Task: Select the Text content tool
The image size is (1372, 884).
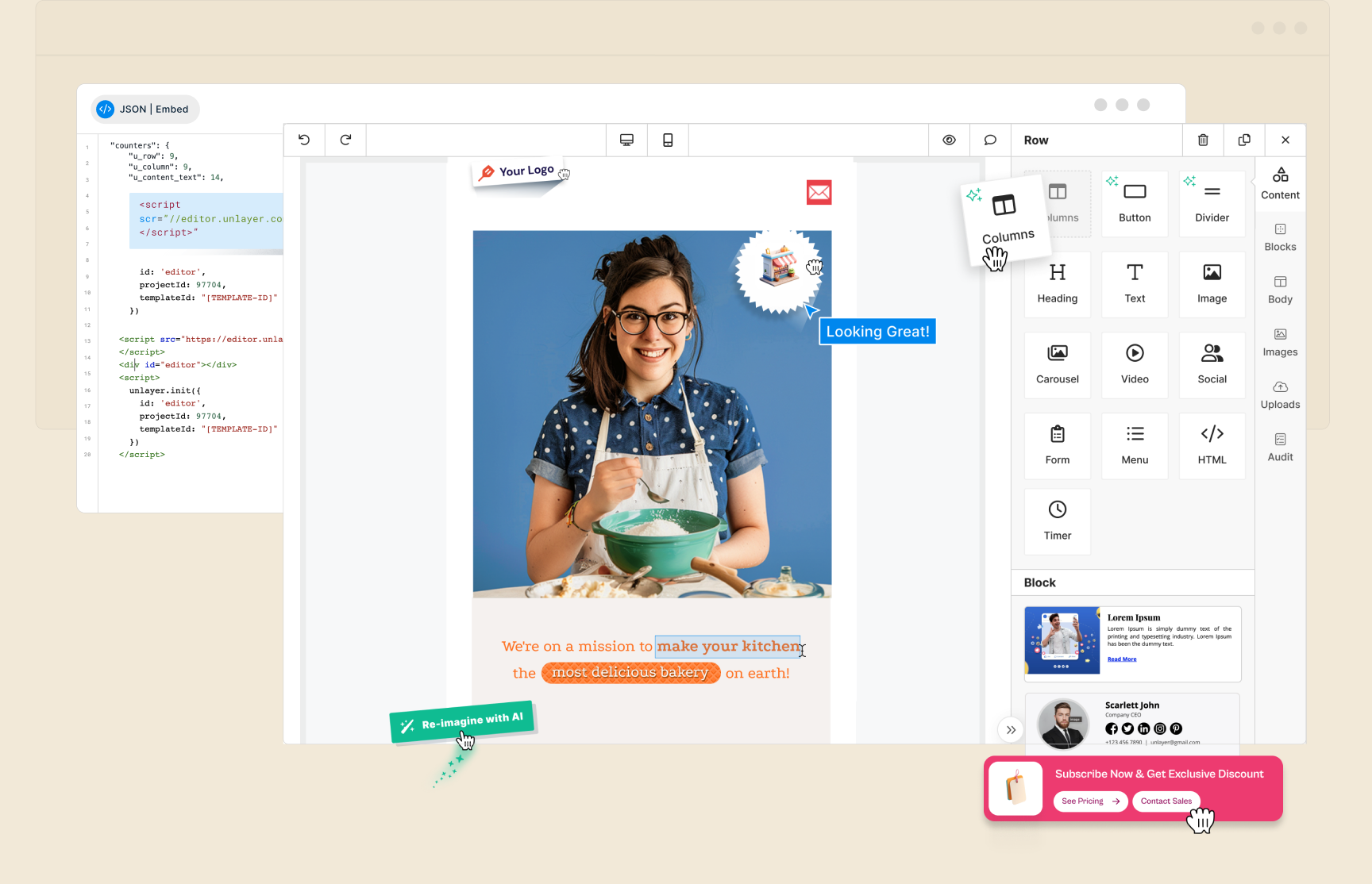Action: [x=1135, y=284]
